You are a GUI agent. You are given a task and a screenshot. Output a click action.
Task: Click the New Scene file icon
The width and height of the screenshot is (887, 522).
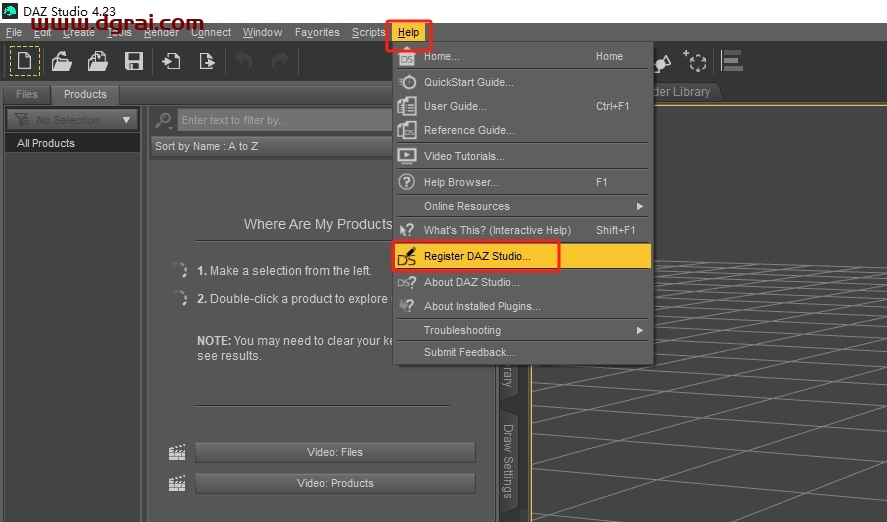click(26, 61)
